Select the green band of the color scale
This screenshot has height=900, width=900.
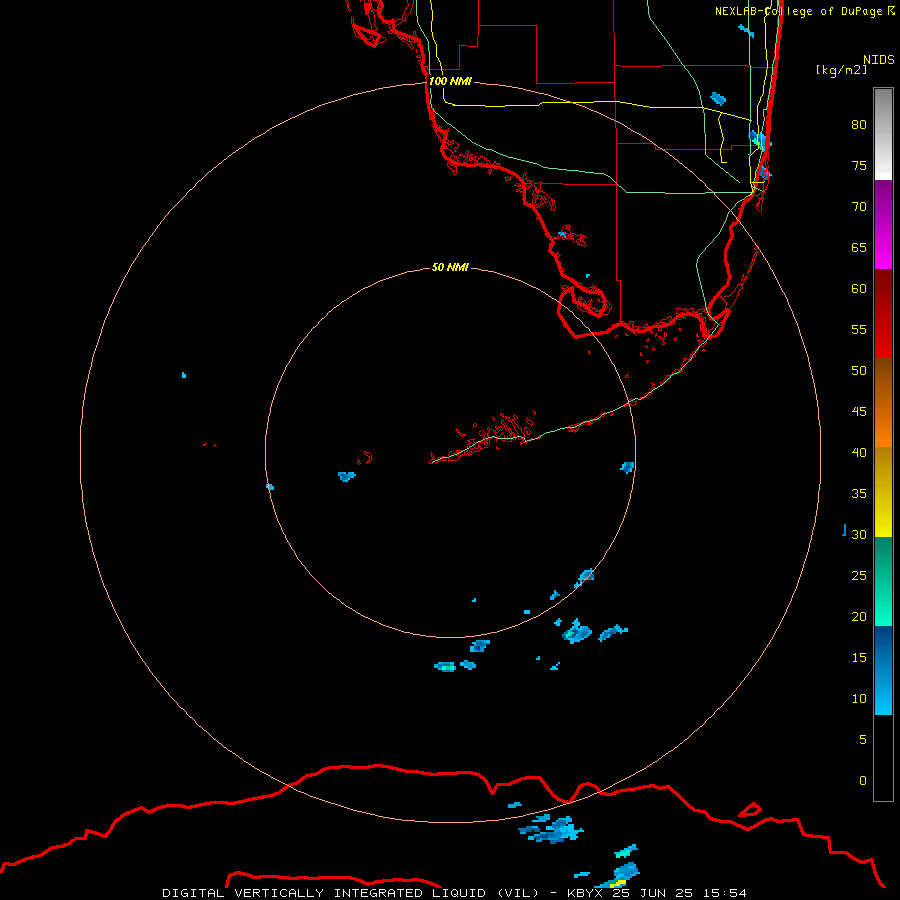pyautogui.click(x=883, y=581)
